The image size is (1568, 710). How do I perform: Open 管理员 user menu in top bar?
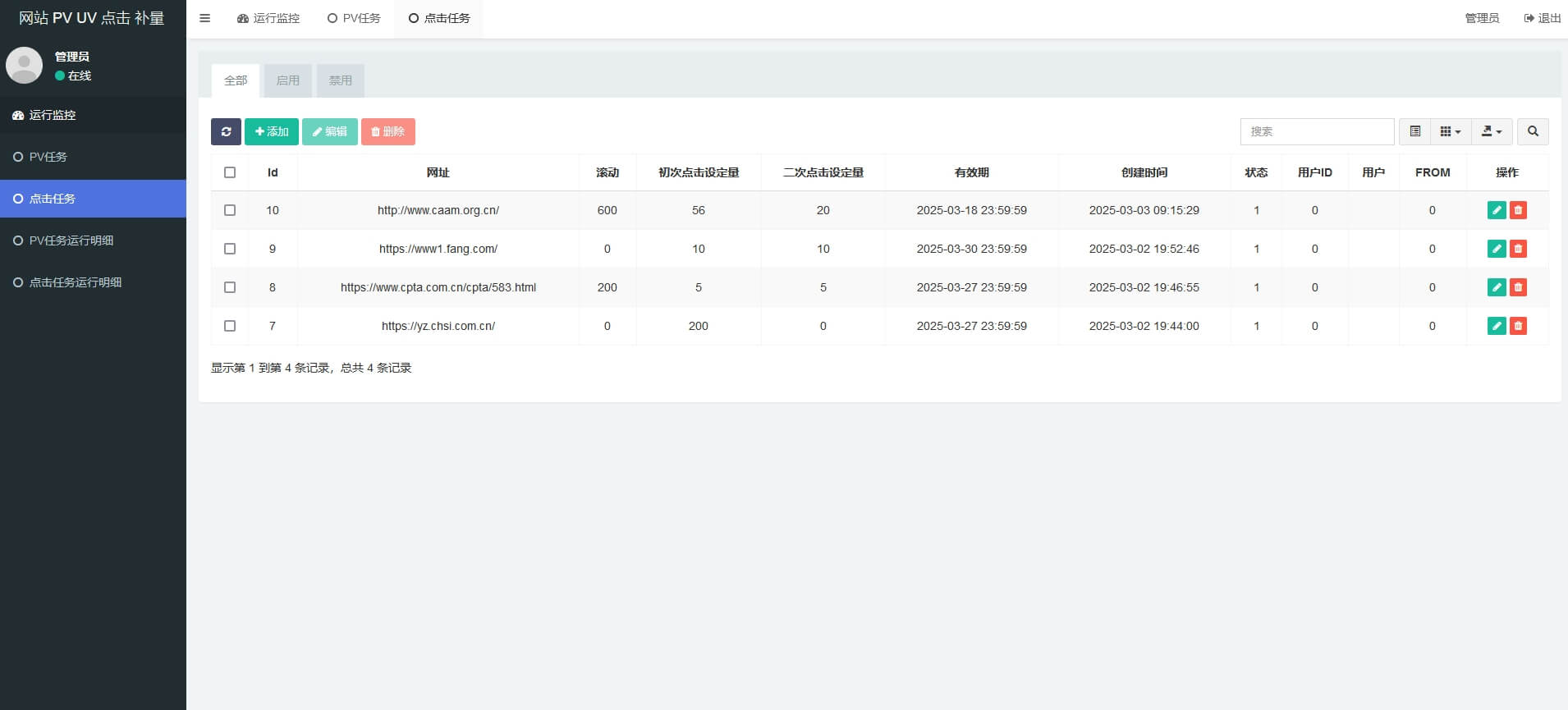tap(1482, 18)
